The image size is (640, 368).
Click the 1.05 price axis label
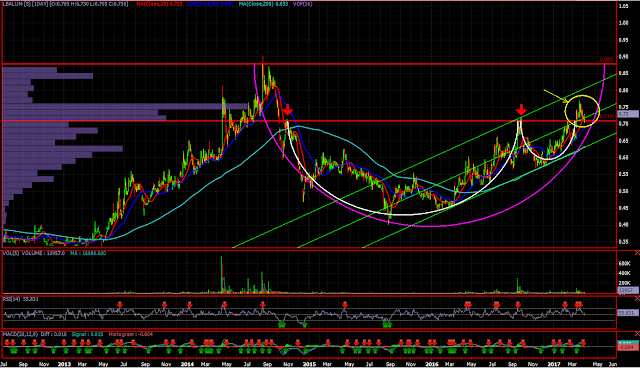pyautogui.click(x=623, y=6)
